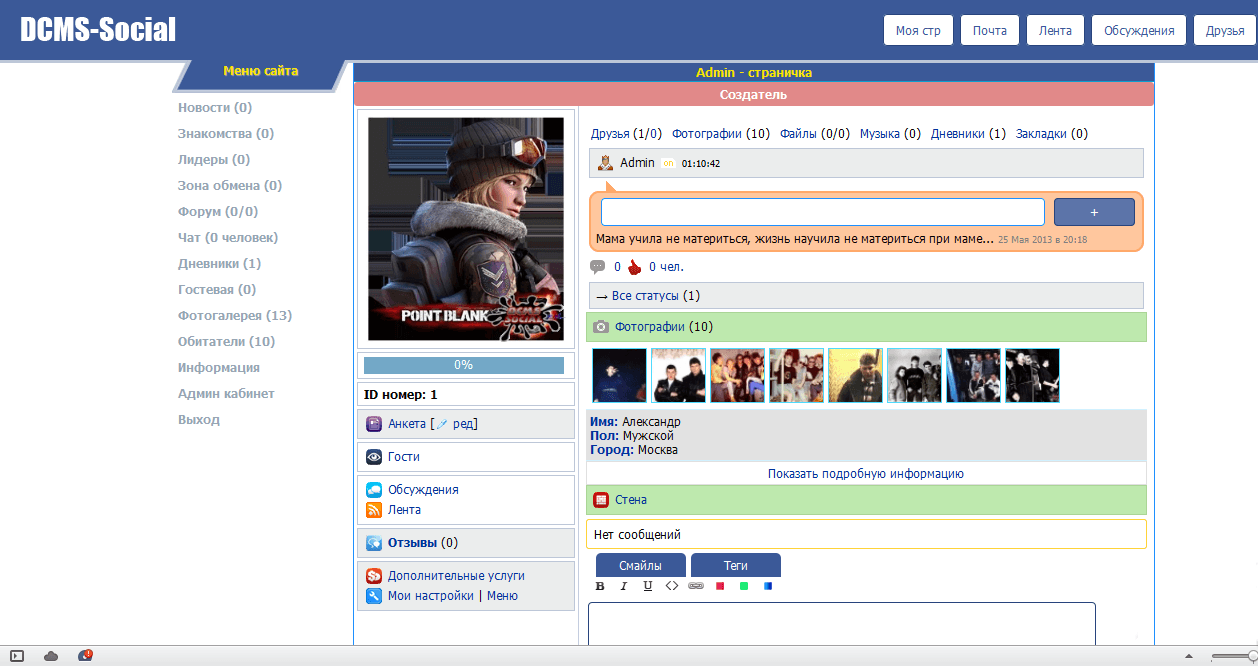1258x666 pixels.
Task: Click the pencil edit icon in Анкета row
Action: [x=442, y=424]
